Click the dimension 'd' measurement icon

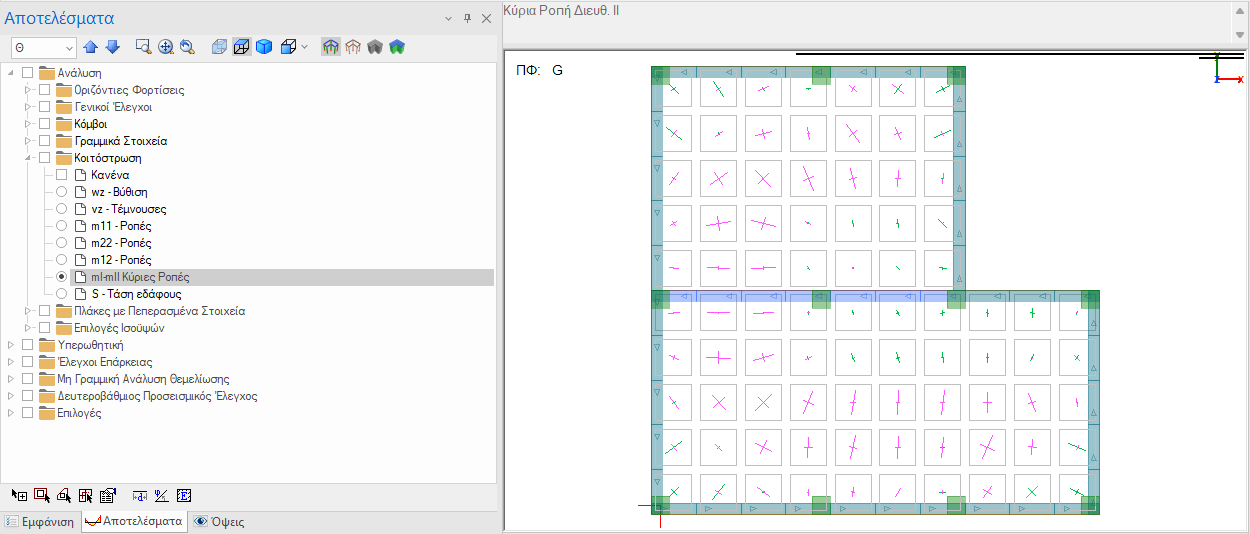[x=140, y=495]
